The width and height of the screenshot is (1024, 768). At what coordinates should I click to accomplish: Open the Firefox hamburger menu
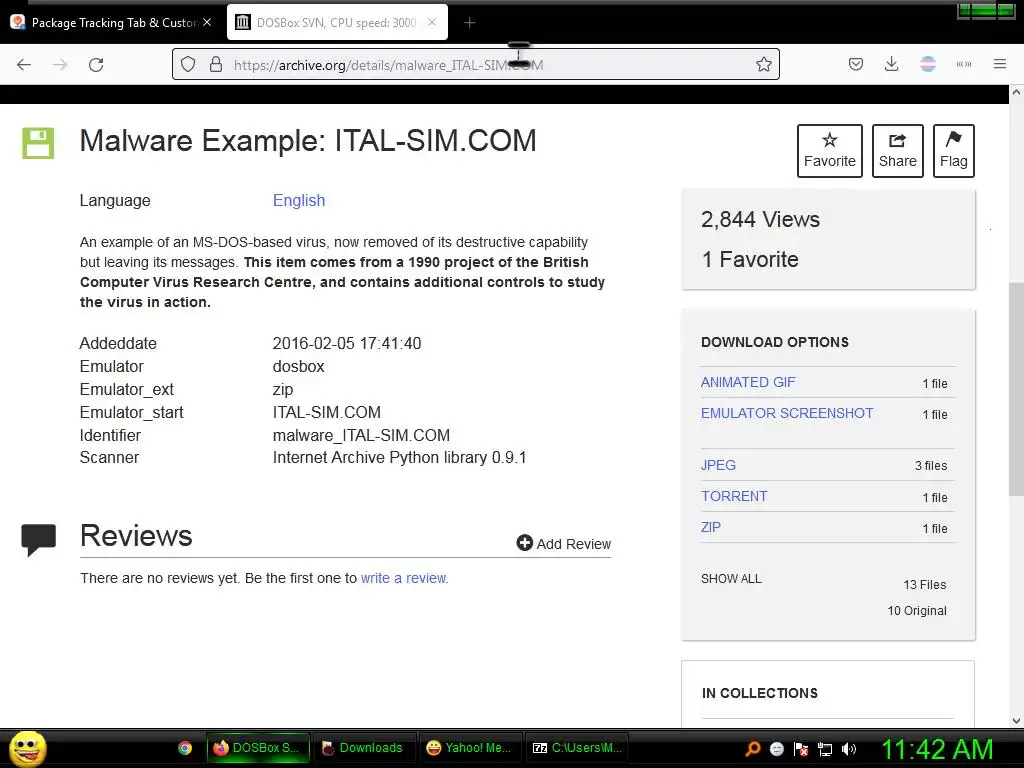pos(1000,64)
